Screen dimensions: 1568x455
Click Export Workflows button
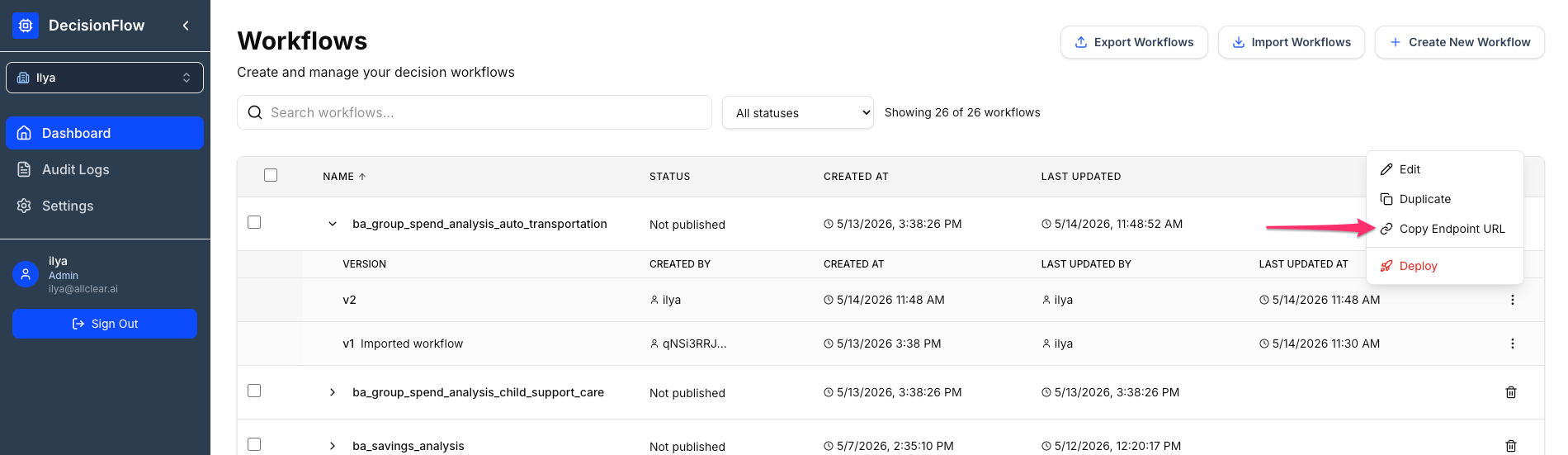pos(1134,42)
